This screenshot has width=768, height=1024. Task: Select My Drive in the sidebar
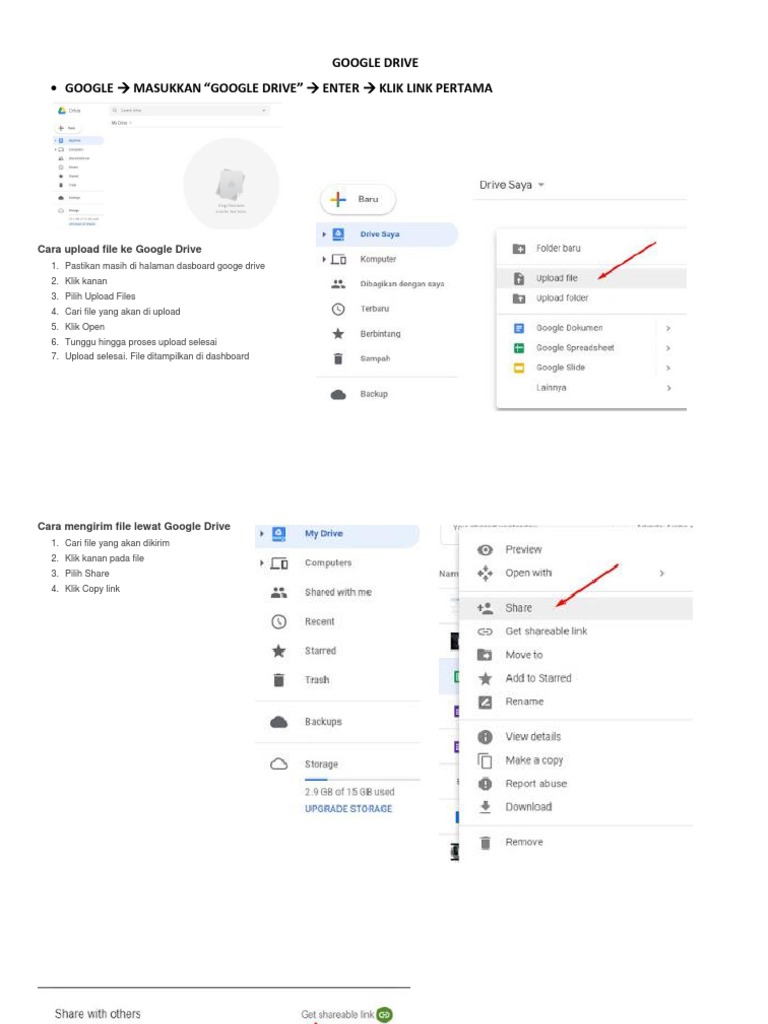click(x=338, y=534)
